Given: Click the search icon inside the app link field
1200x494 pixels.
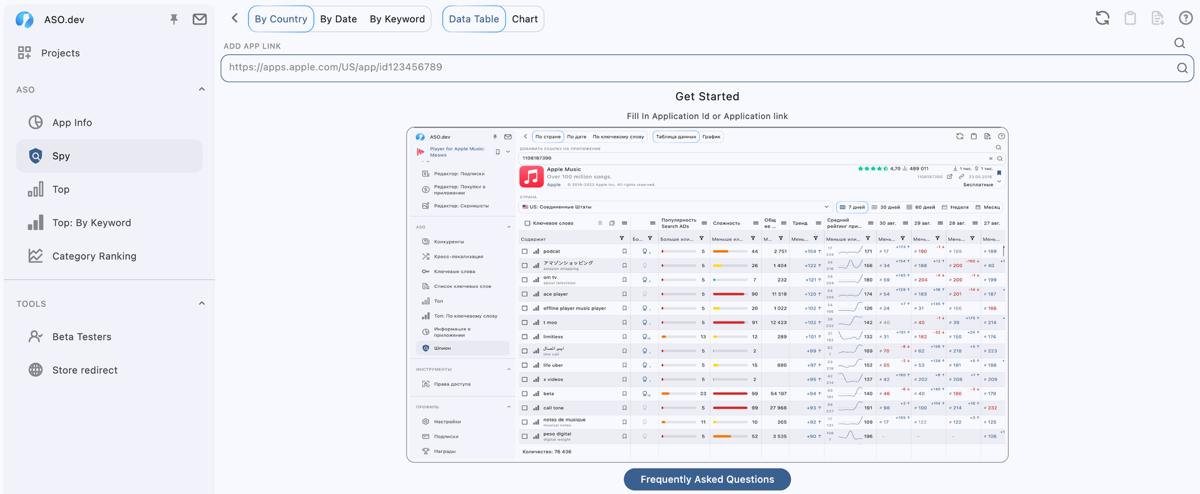Looking at the screenshot, I should (x=1182, y=68).
